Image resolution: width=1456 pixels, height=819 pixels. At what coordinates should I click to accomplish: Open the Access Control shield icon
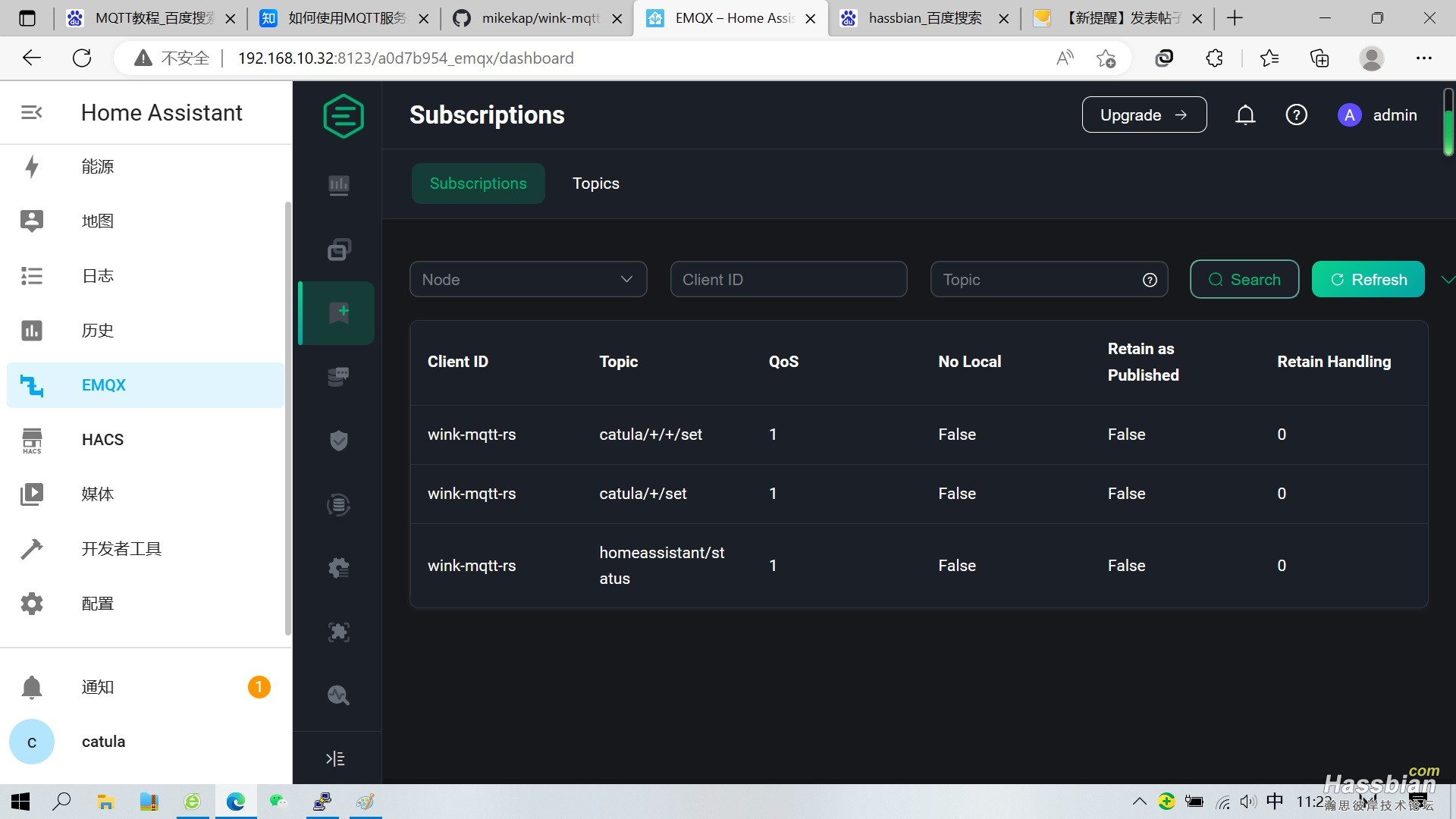[x=339, y=440]
